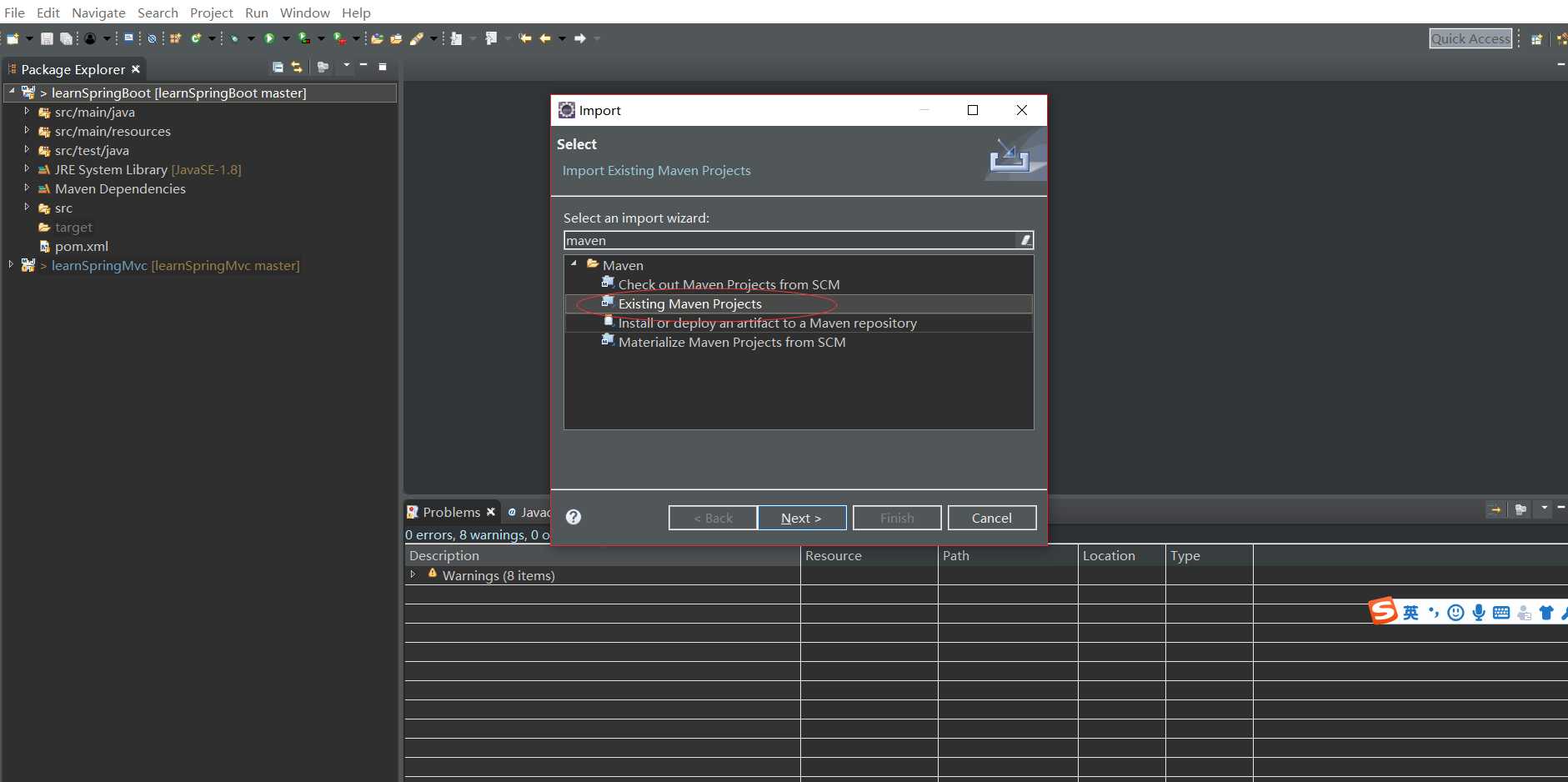1568x782 pixels.
Task: Open the Navigate menu
Action: coord(98,13)
